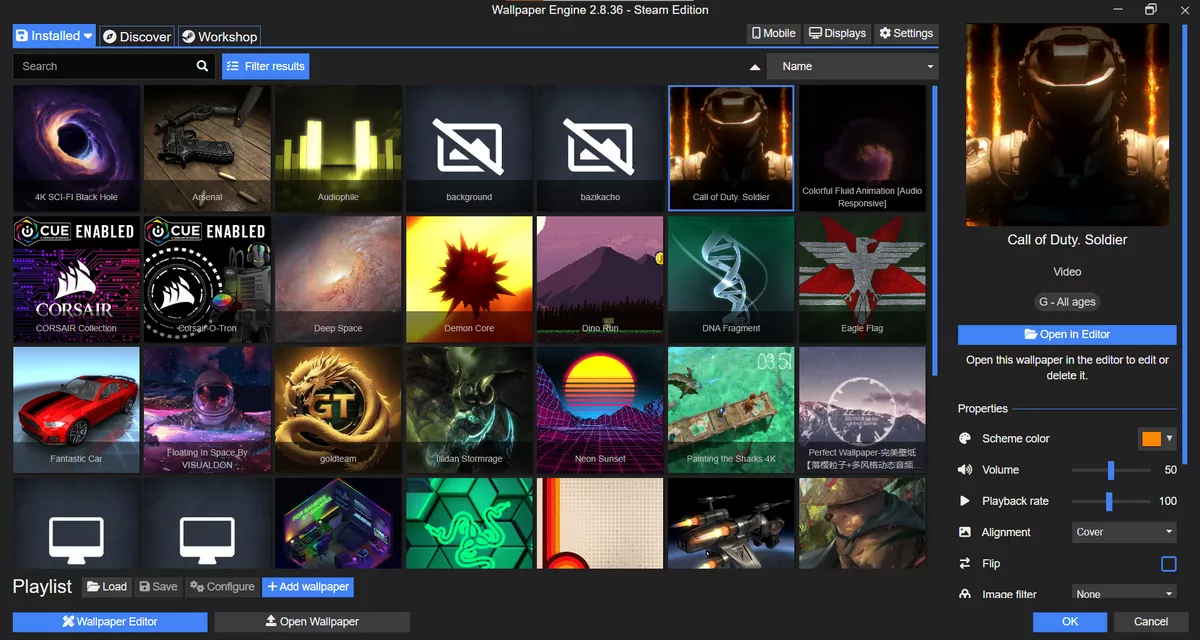Click the Playback rate play icon
Viewport: 1200px width, 640px height.
pos(965,501)
